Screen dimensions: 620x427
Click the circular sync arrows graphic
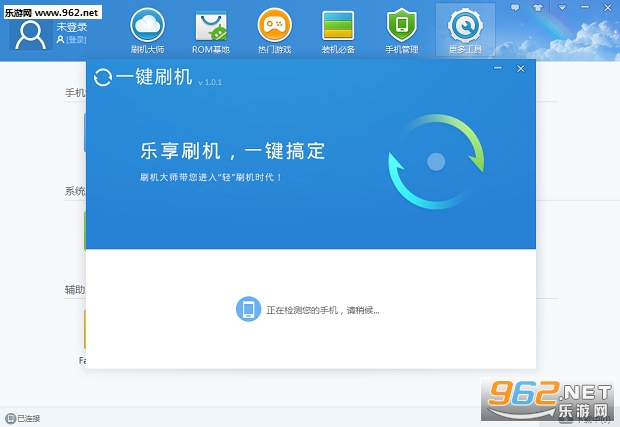pos(436,161)
